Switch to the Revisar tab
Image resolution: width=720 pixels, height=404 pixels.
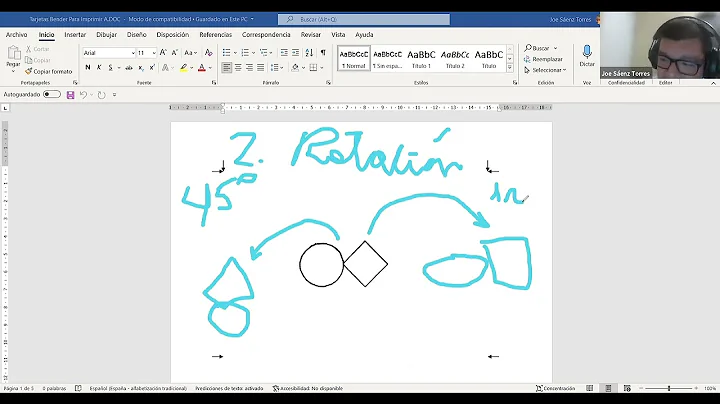(x=311, y=35)
